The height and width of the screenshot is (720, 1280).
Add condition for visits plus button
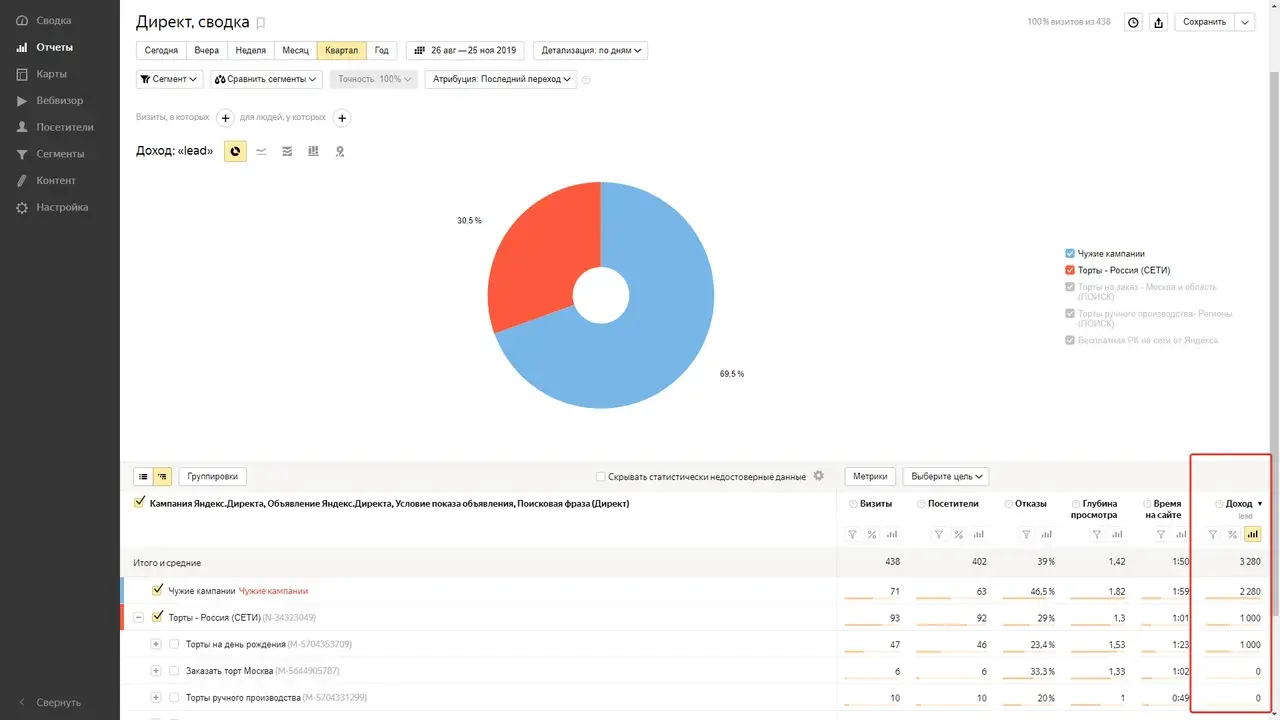pyautogui.click(x=225, y=118)
